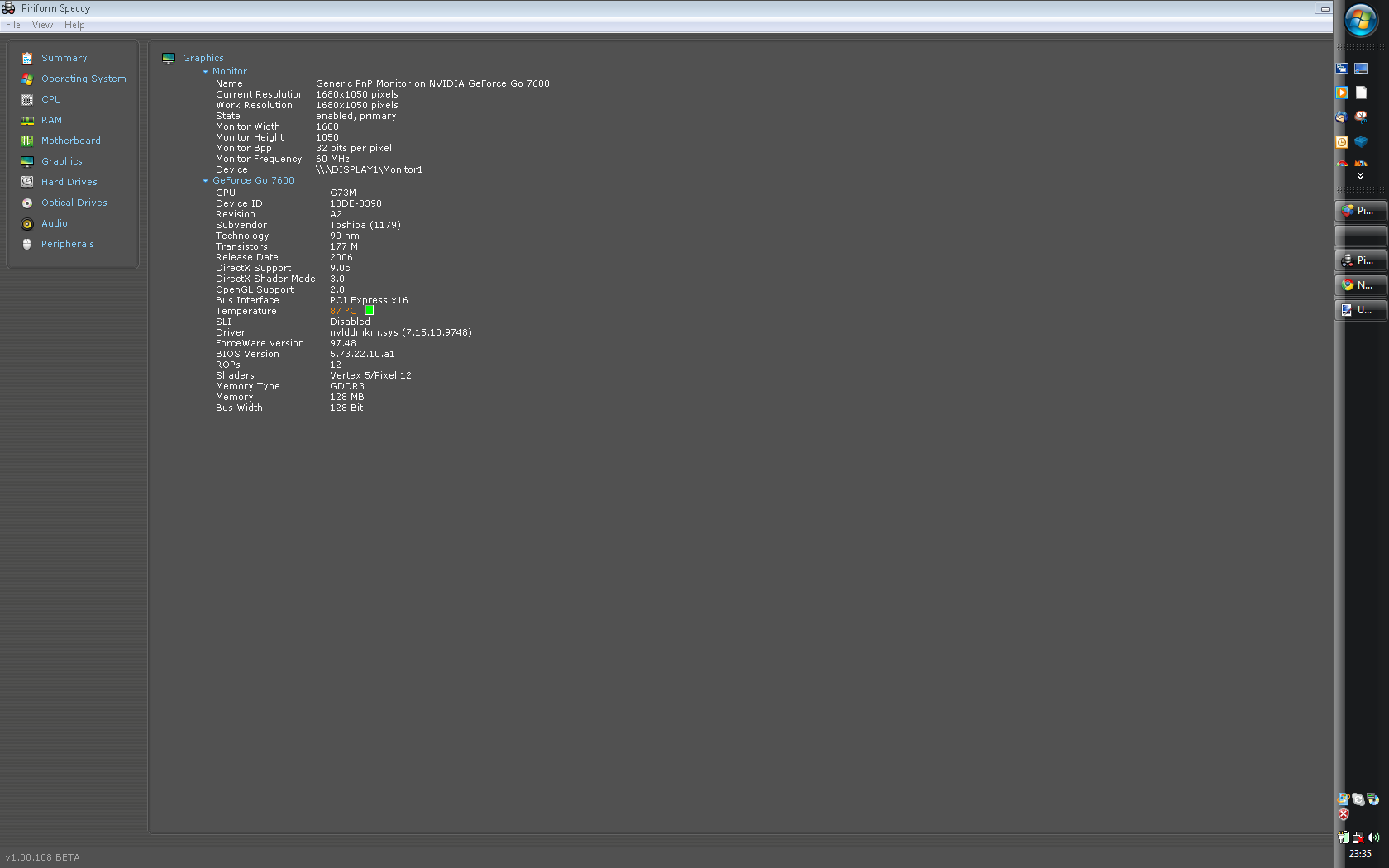
Task: Click the blank document quick launch icon
Action: (x=1361, y=93)
